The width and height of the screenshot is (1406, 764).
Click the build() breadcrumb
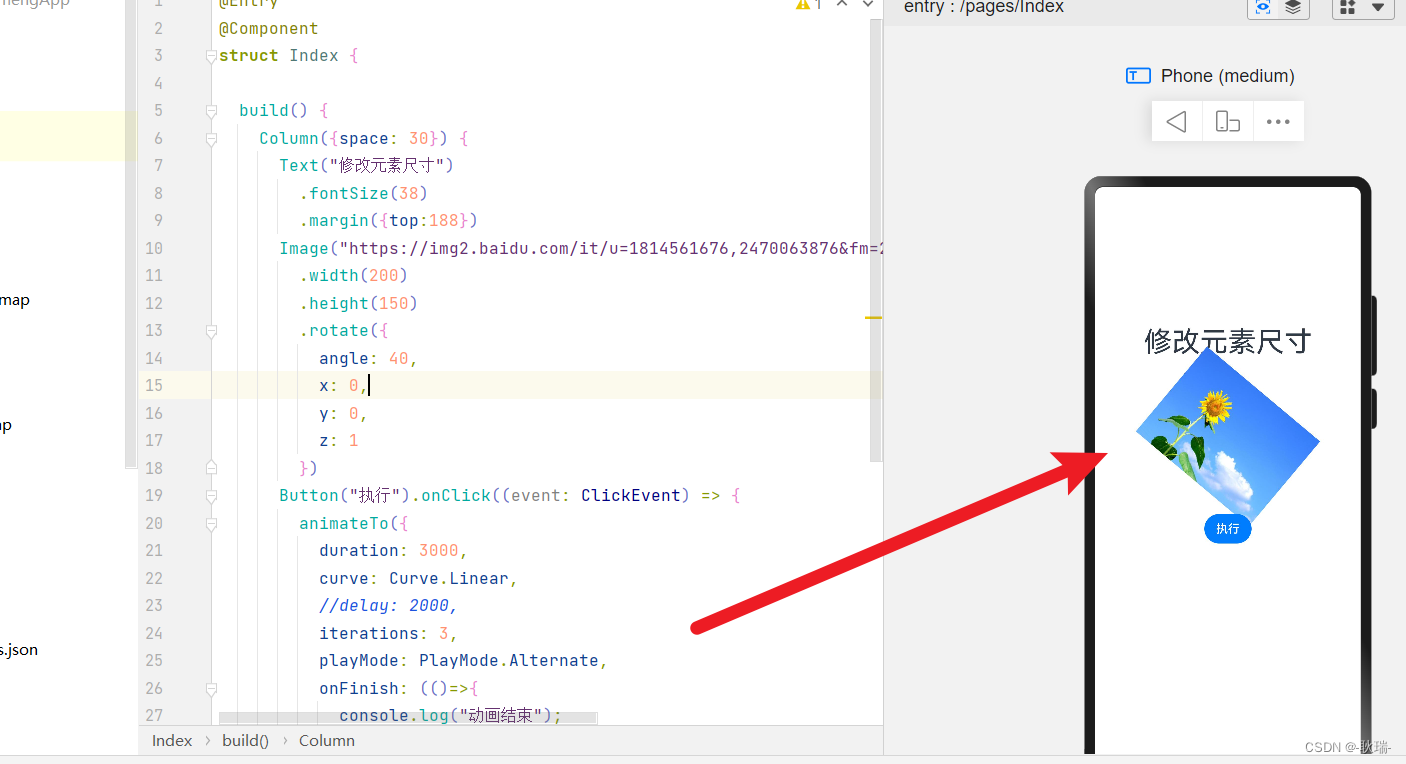coord(245,741)
